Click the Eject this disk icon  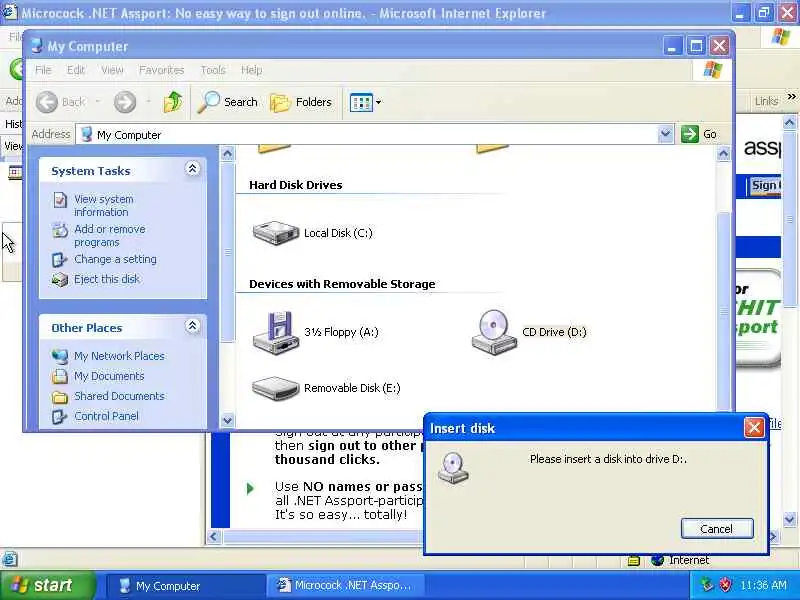click(60, 280)
